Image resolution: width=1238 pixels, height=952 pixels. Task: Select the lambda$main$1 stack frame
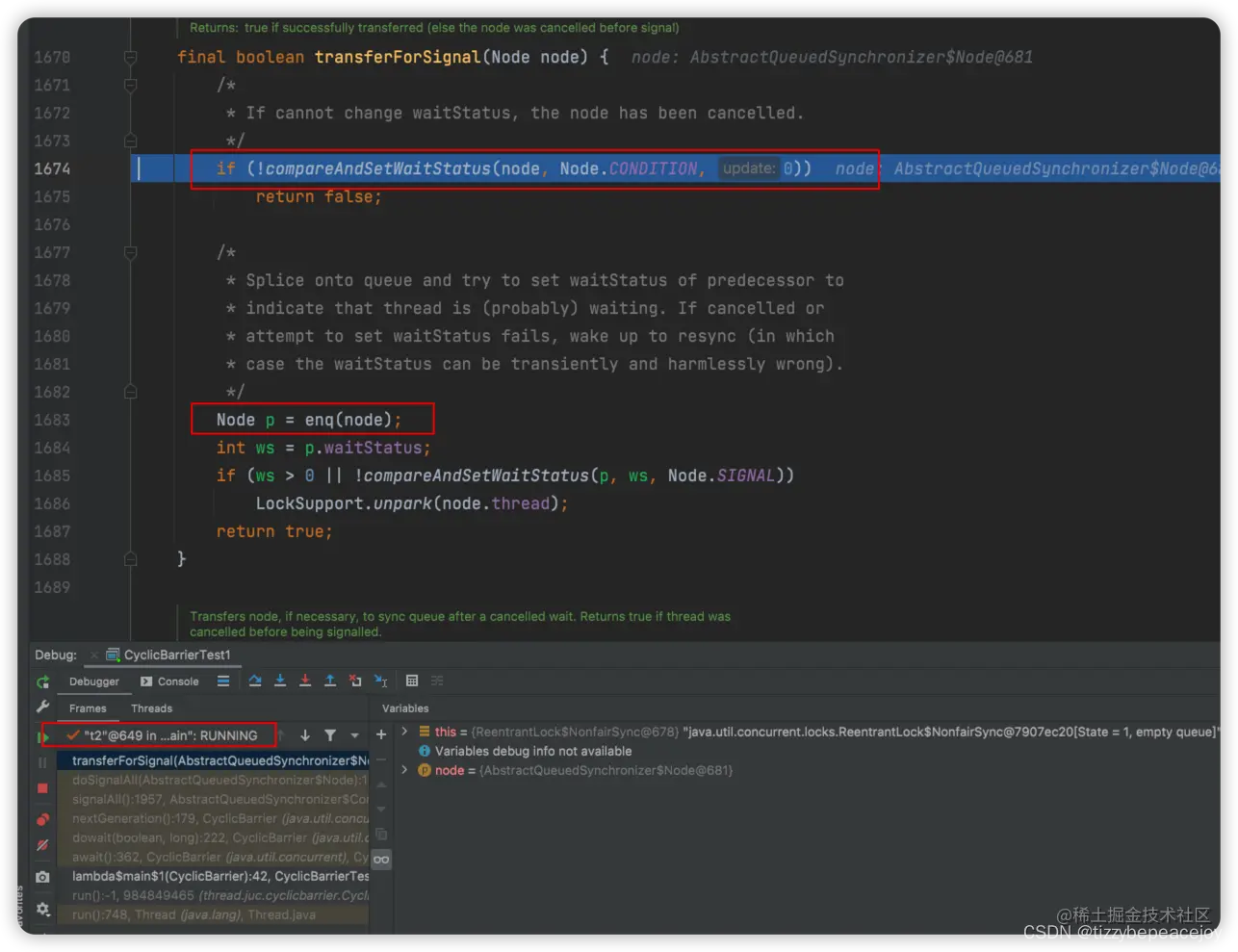pos(213,876)
